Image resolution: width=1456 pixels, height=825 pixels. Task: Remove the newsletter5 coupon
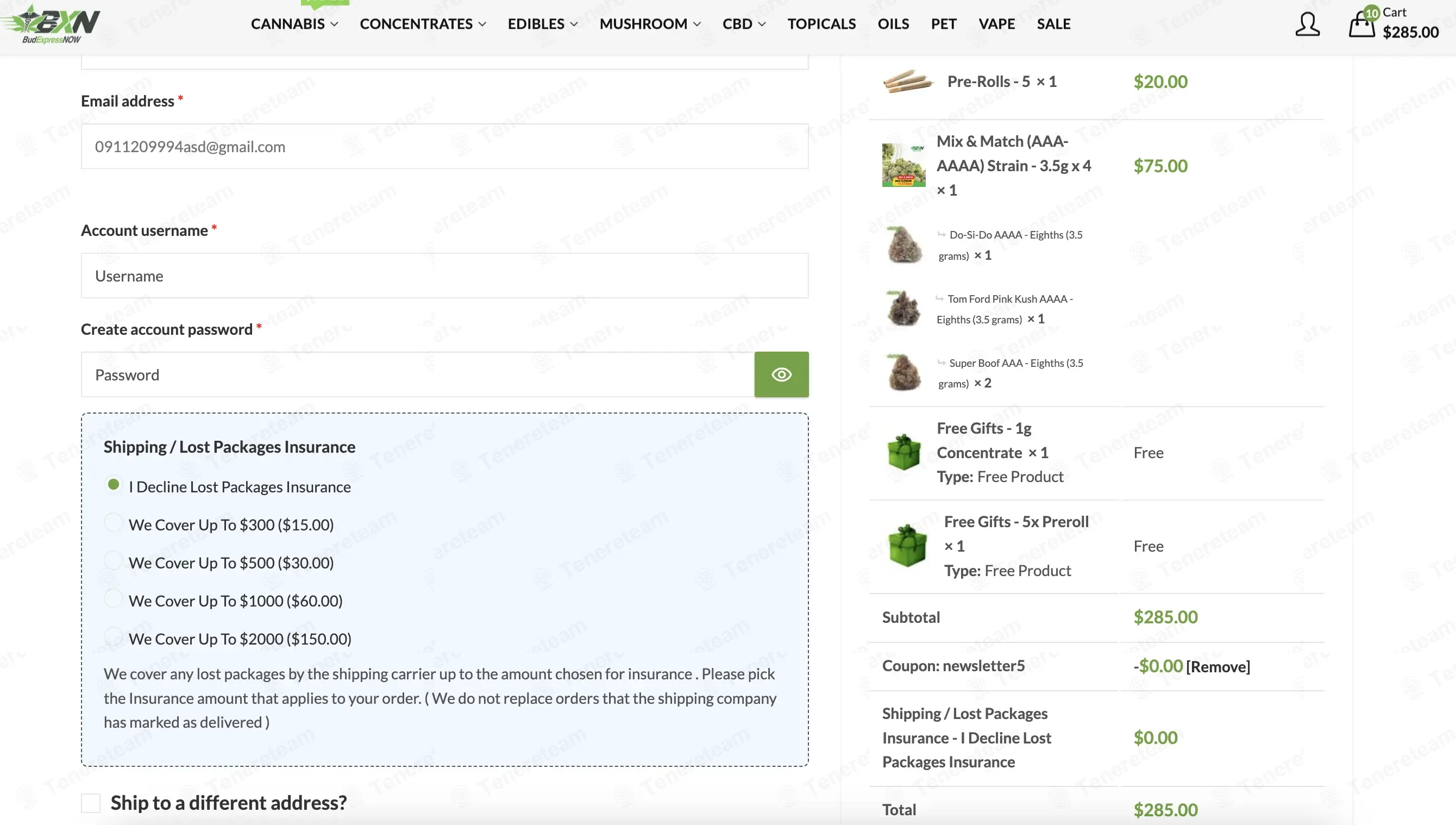[1217, 666]
